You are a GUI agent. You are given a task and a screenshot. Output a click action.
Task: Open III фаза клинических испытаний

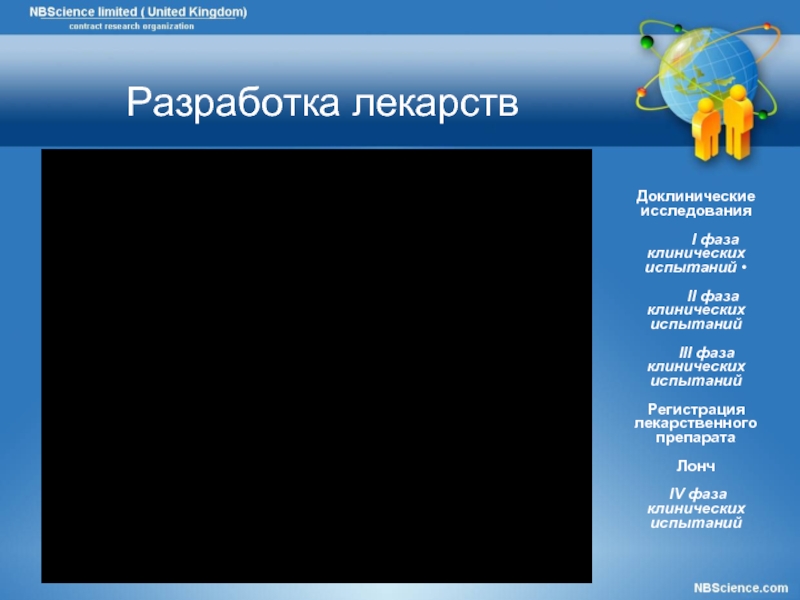(x=696, y=367)
